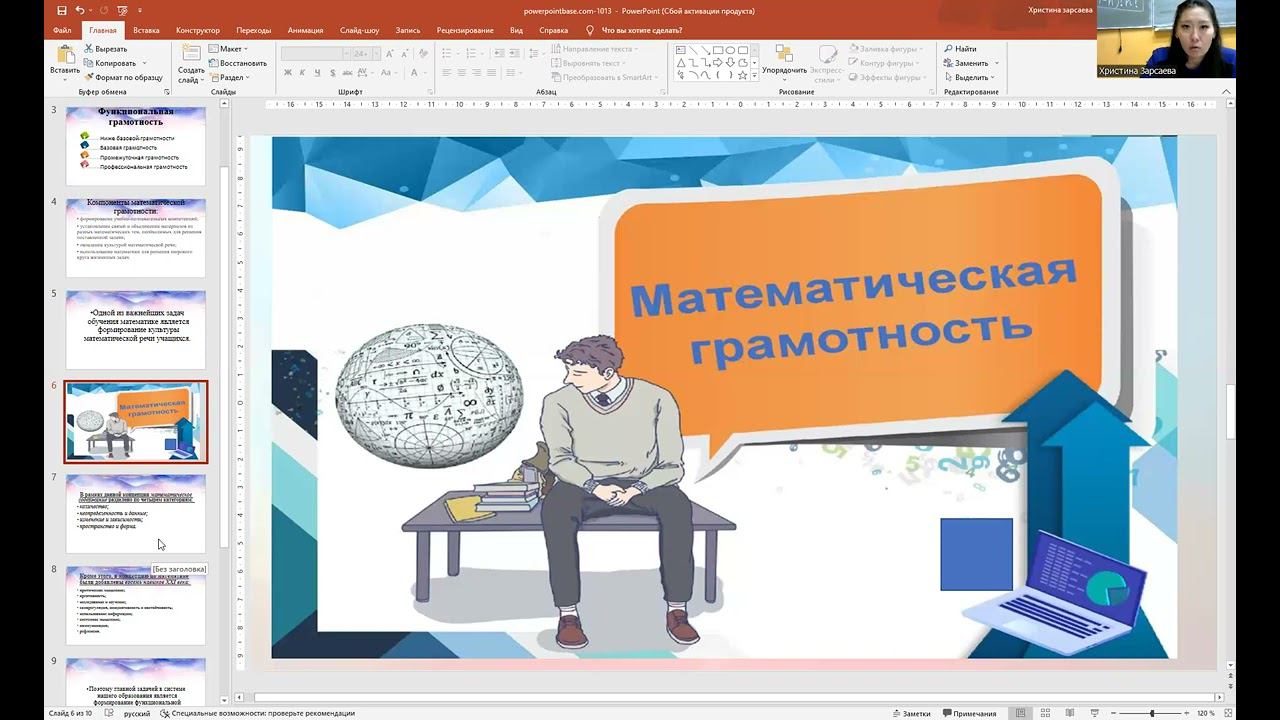1280x720 pixels.
Task: Activate Формат по образцу painter
Action: tap(122, 77)
